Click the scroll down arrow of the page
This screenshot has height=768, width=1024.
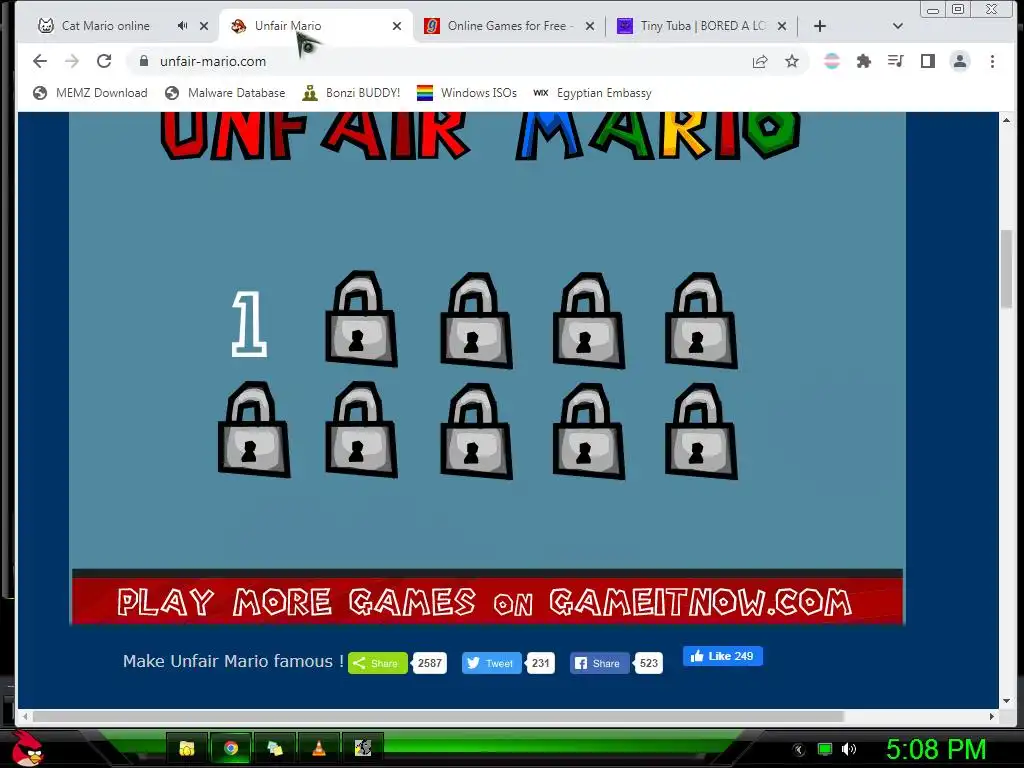1006,701
